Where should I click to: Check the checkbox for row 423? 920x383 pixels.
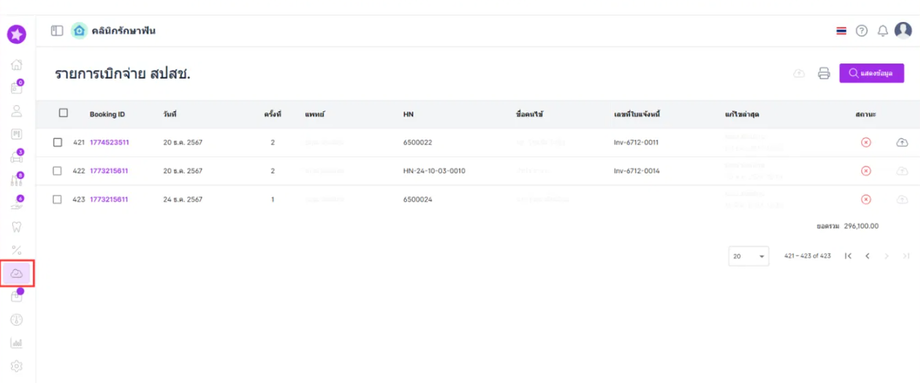click(58, 199)
